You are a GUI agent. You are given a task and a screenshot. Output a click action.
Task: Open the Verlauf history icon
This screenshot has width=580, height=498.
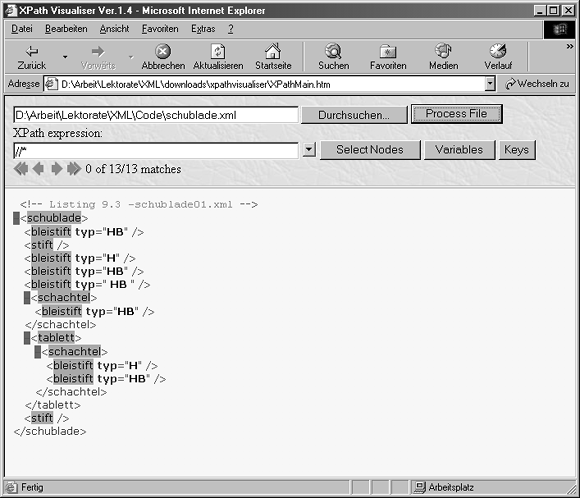tap(498, 51)
